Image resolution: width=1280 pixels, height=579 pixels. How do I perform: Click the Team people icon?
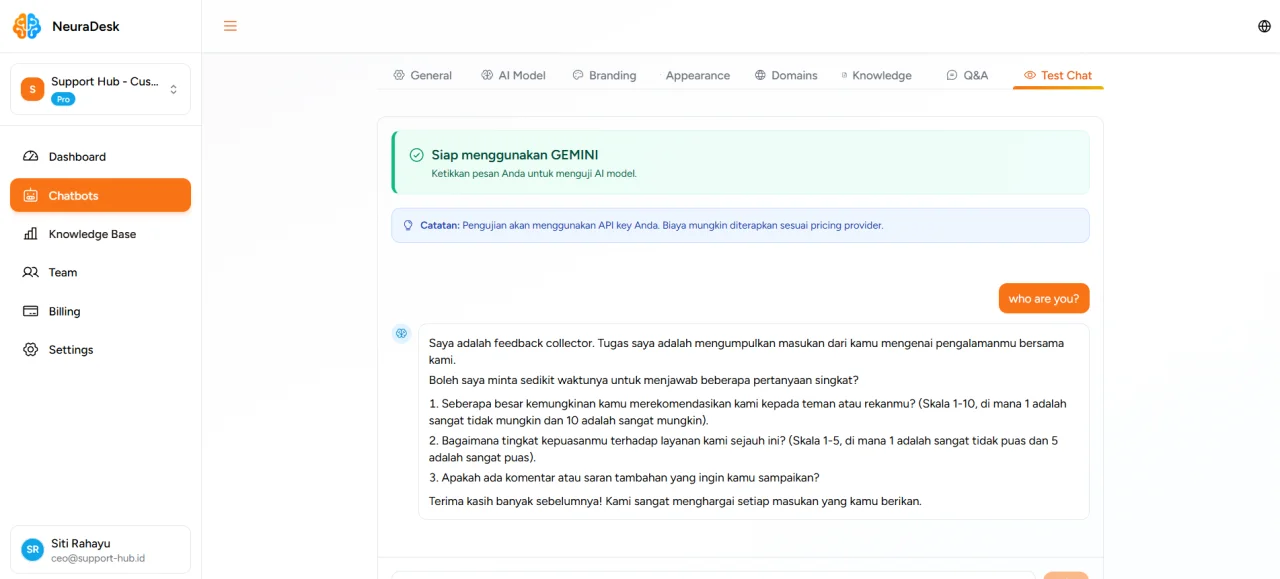pyautogui.click(x=30, y=272)
